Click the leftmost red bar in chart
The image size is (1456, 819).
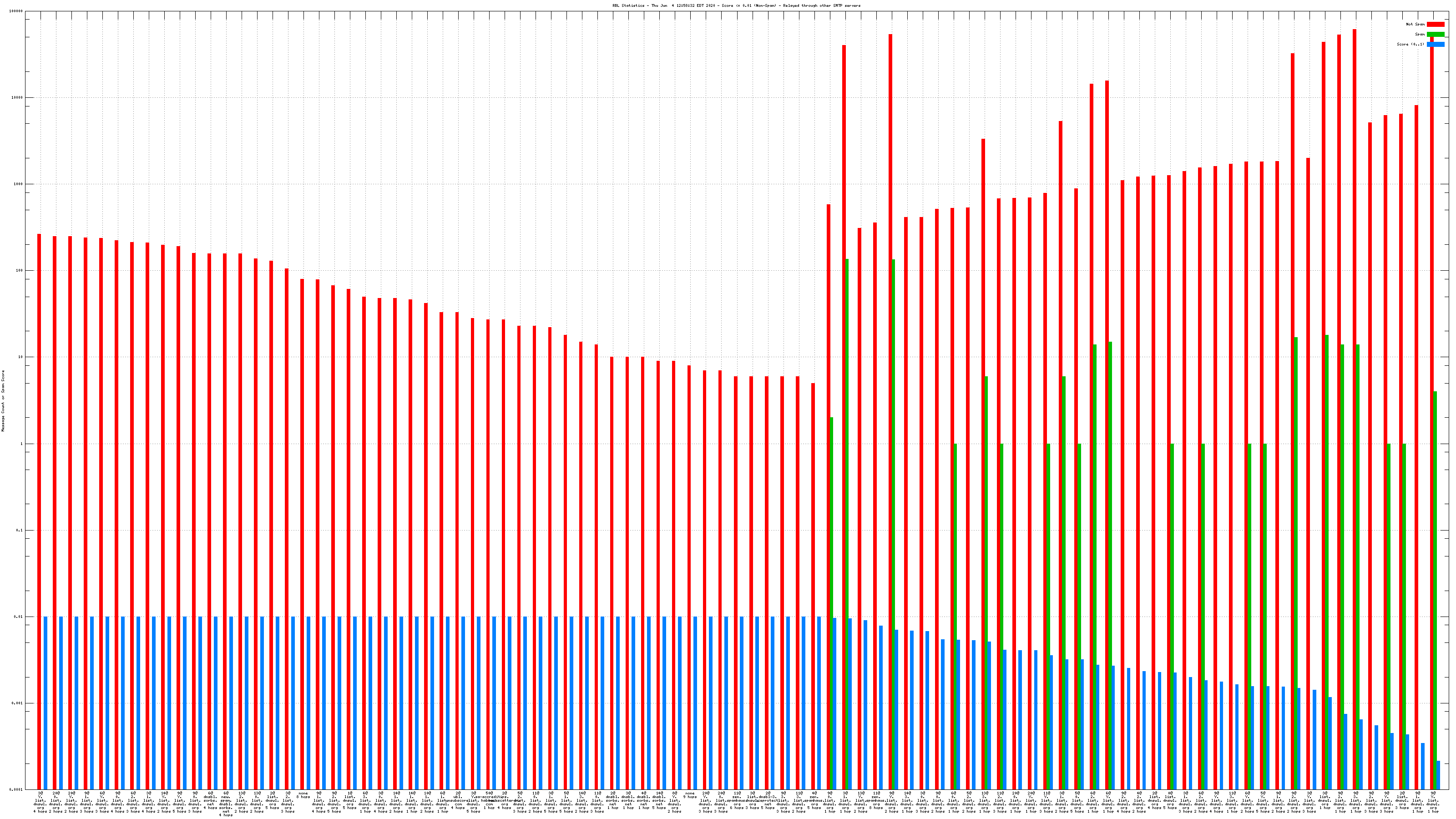click(x=39, y=509)
